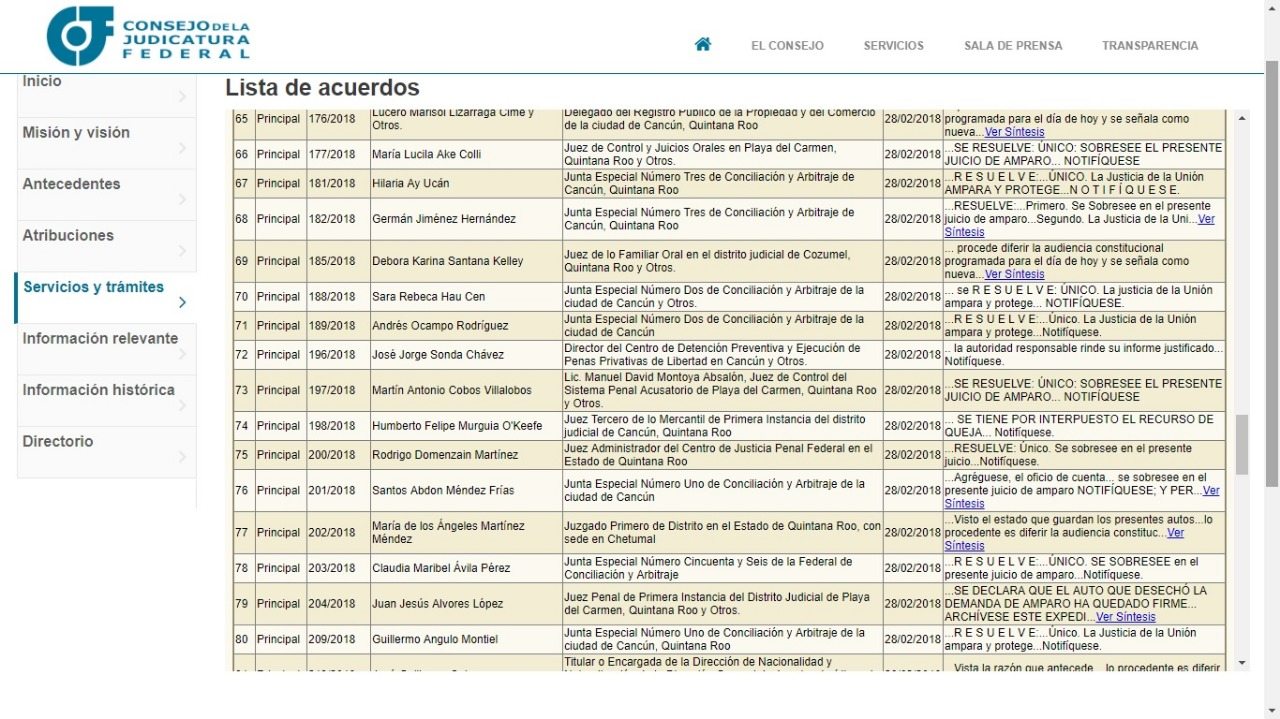This screenshot has width=1280, height=719.
Task: Select Atribuciones in the sidebar
Action: (x=68, y=236)
